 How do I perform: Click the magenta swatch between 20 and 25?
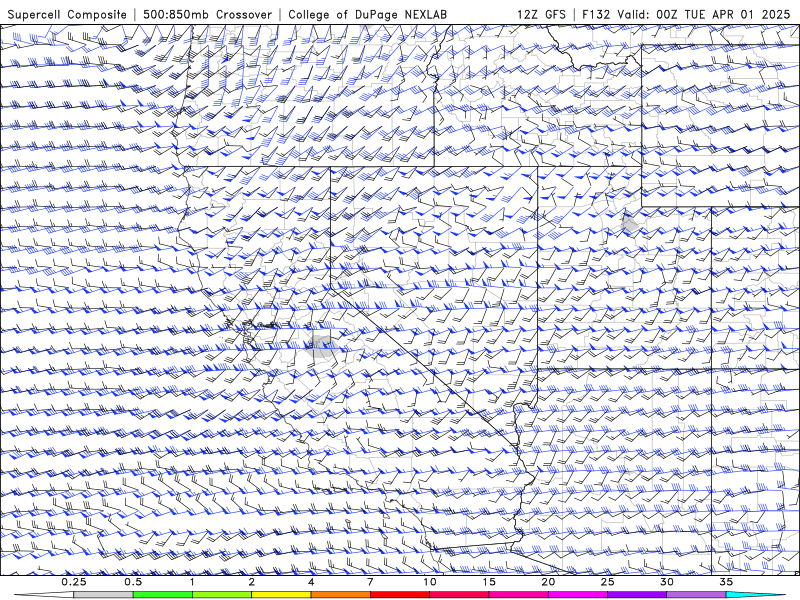pos(578,595)
